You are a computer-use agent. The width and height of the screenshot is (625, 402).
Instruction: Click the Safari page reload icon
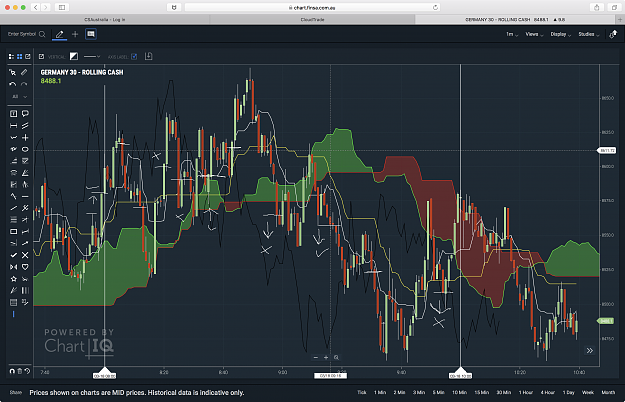(x=435, y=7)
